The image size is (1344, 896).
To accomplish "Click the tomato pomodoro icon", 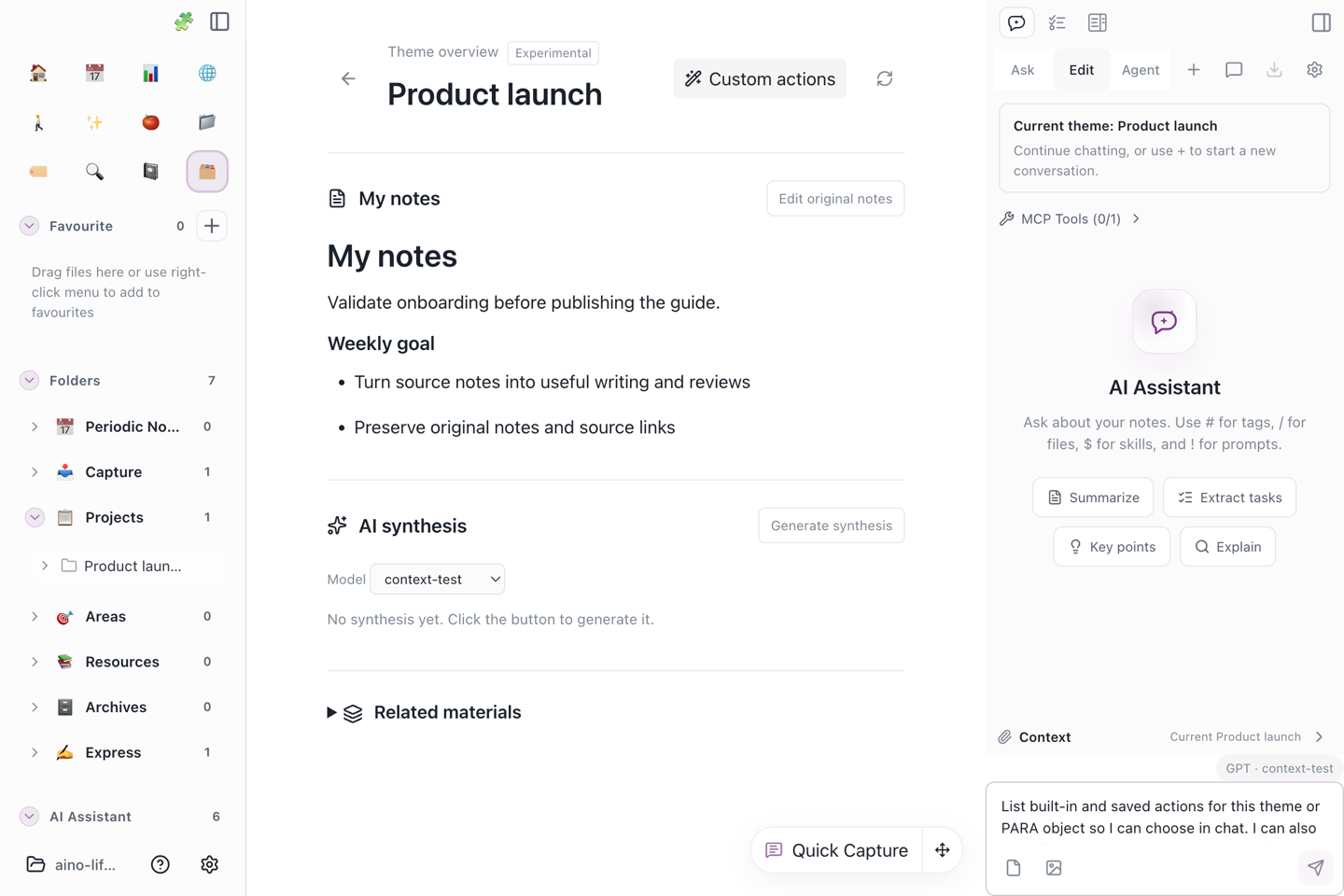I will 150,122.
